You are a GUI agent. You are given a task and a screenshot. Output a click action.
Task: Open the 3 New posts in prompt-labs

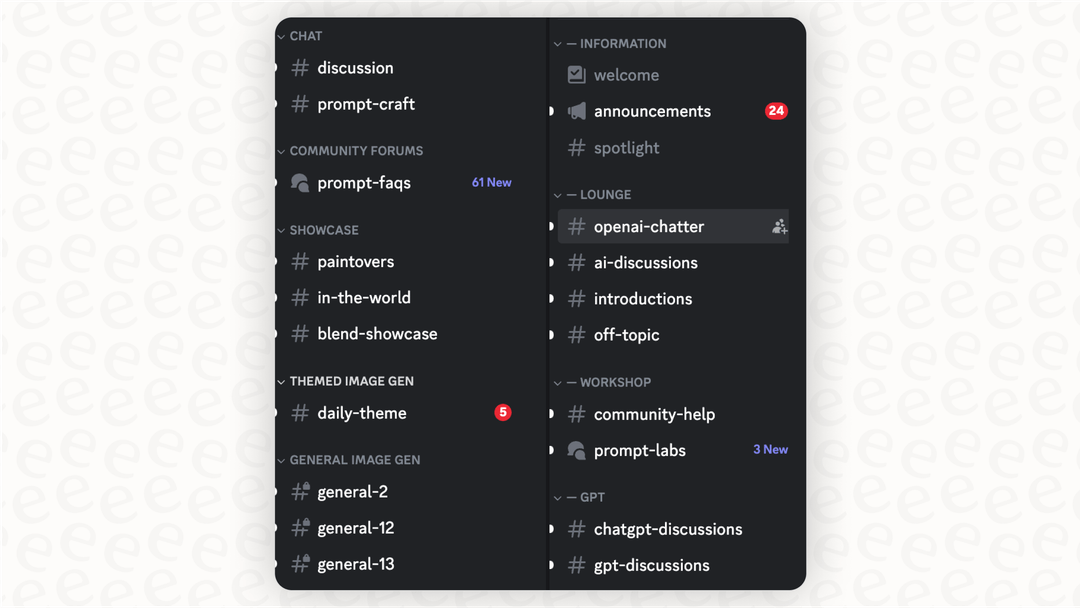coord(770,449)
